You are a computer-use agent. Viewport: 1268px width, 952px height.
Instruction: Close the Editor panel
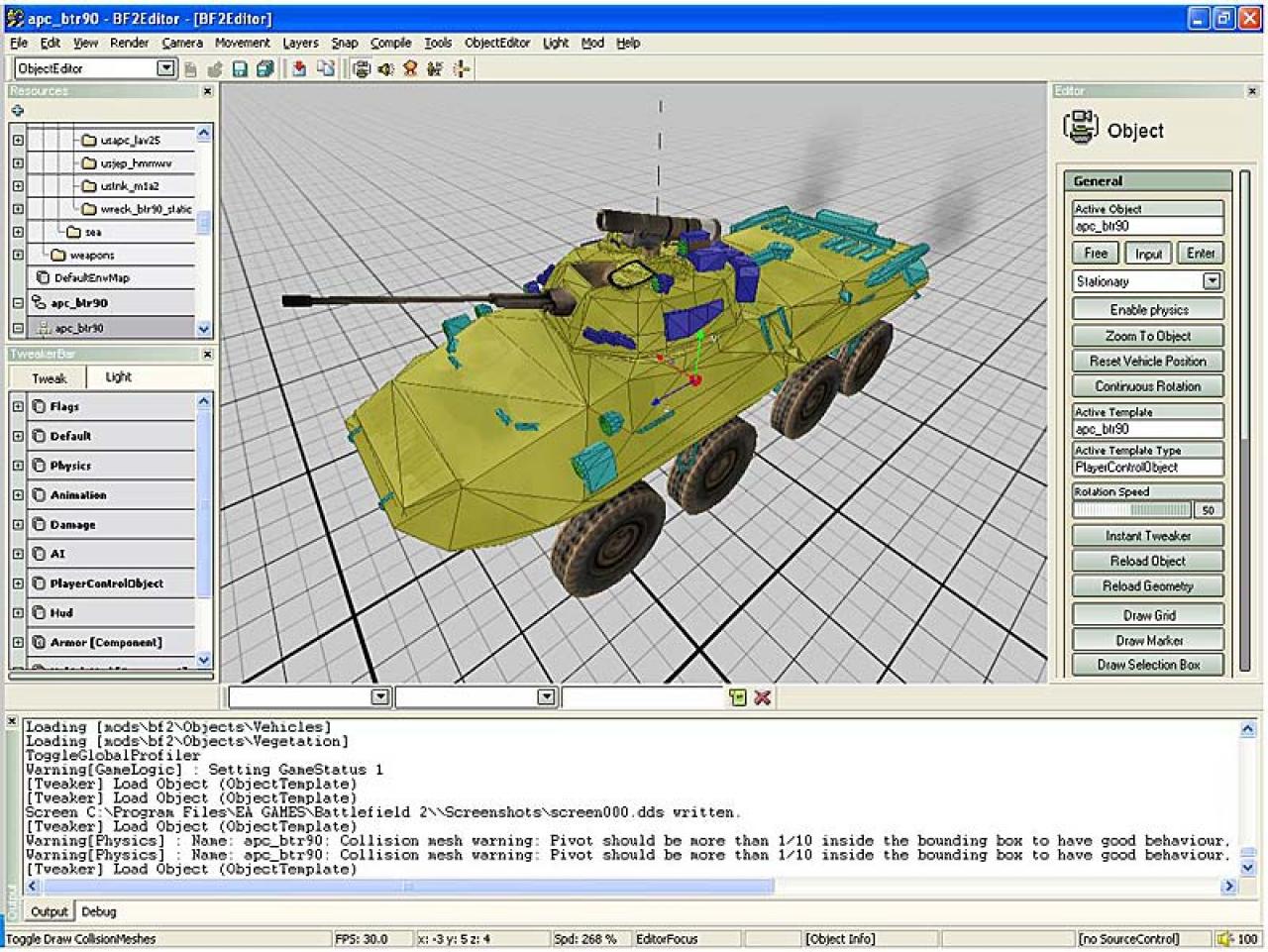coord(1252,91)
